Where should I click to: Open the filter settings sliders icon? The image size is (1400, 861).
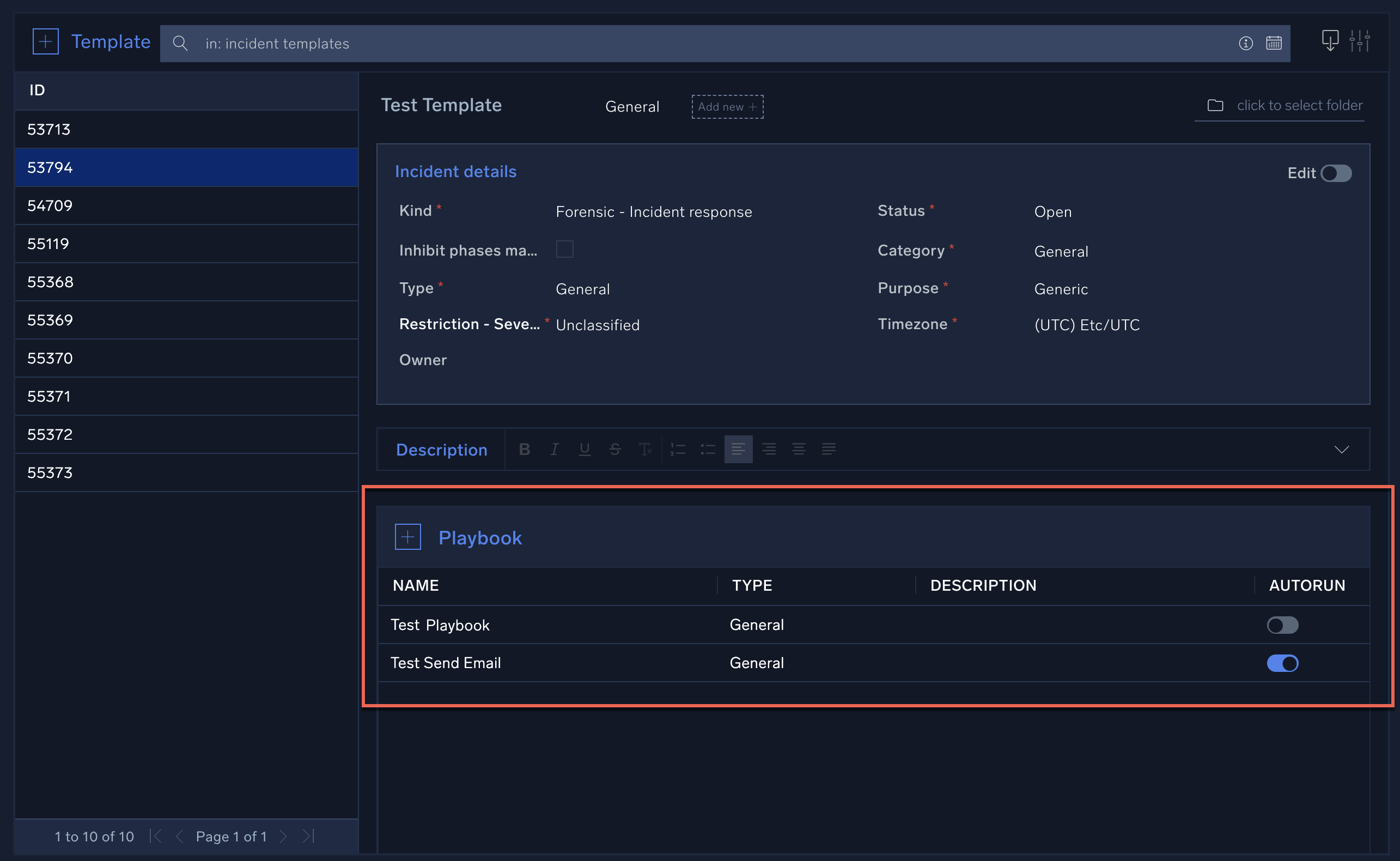pyautogui.click(x=1360, y=41)
